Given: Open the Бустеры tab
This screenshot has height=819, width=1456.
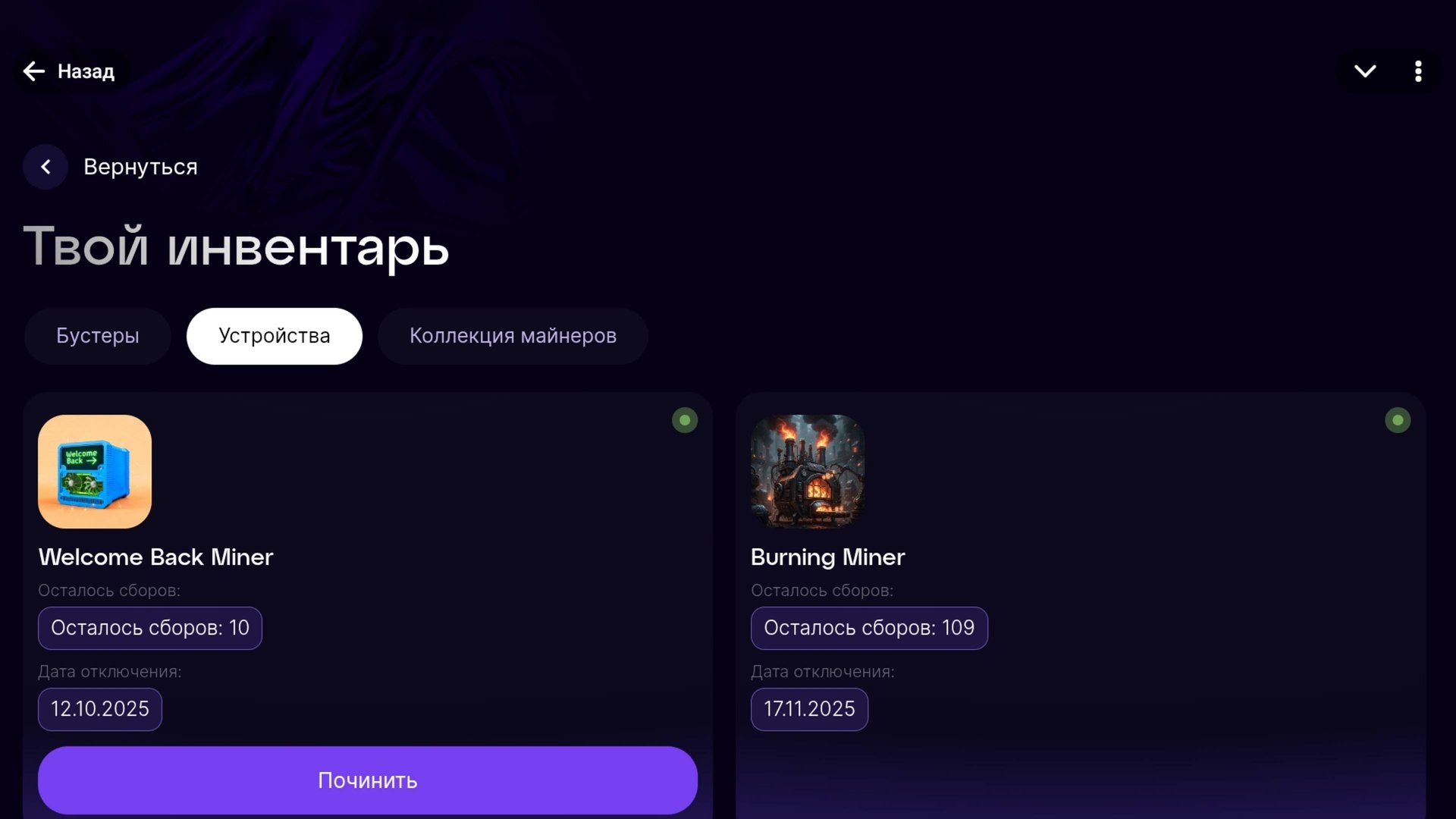Looking at the screenshot, I should coord(97,336).
